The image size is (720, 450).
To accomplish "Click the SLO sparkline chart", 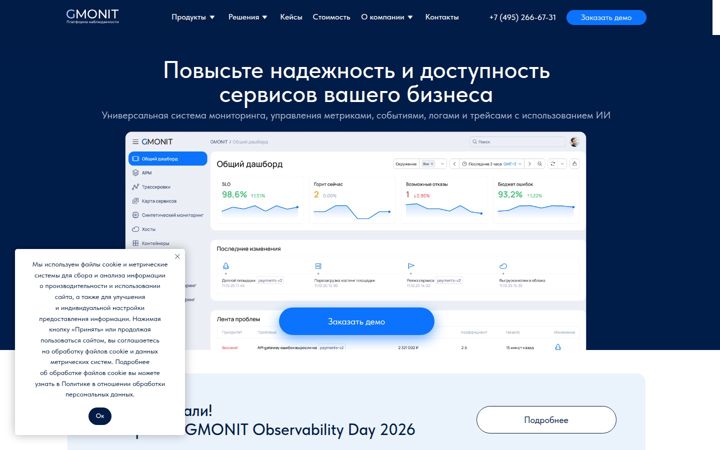I will click(x=260, y=209).
